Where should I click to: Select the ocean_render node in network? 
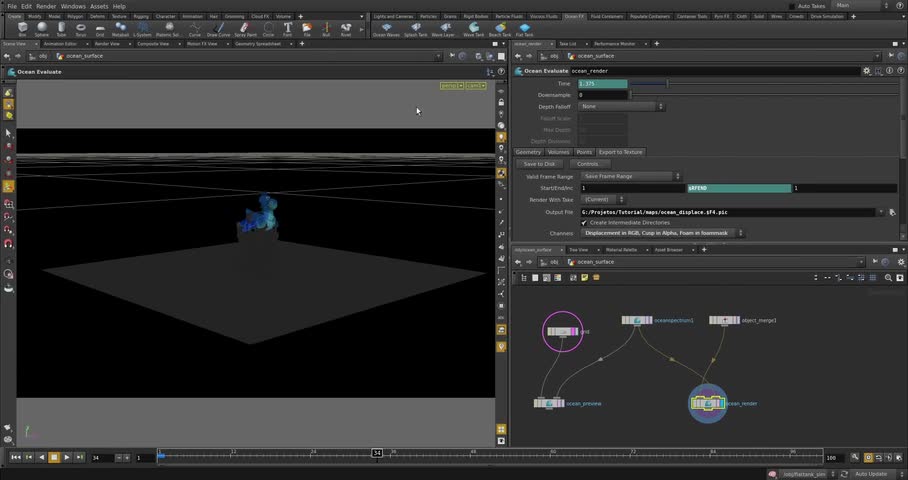point(708,403)
